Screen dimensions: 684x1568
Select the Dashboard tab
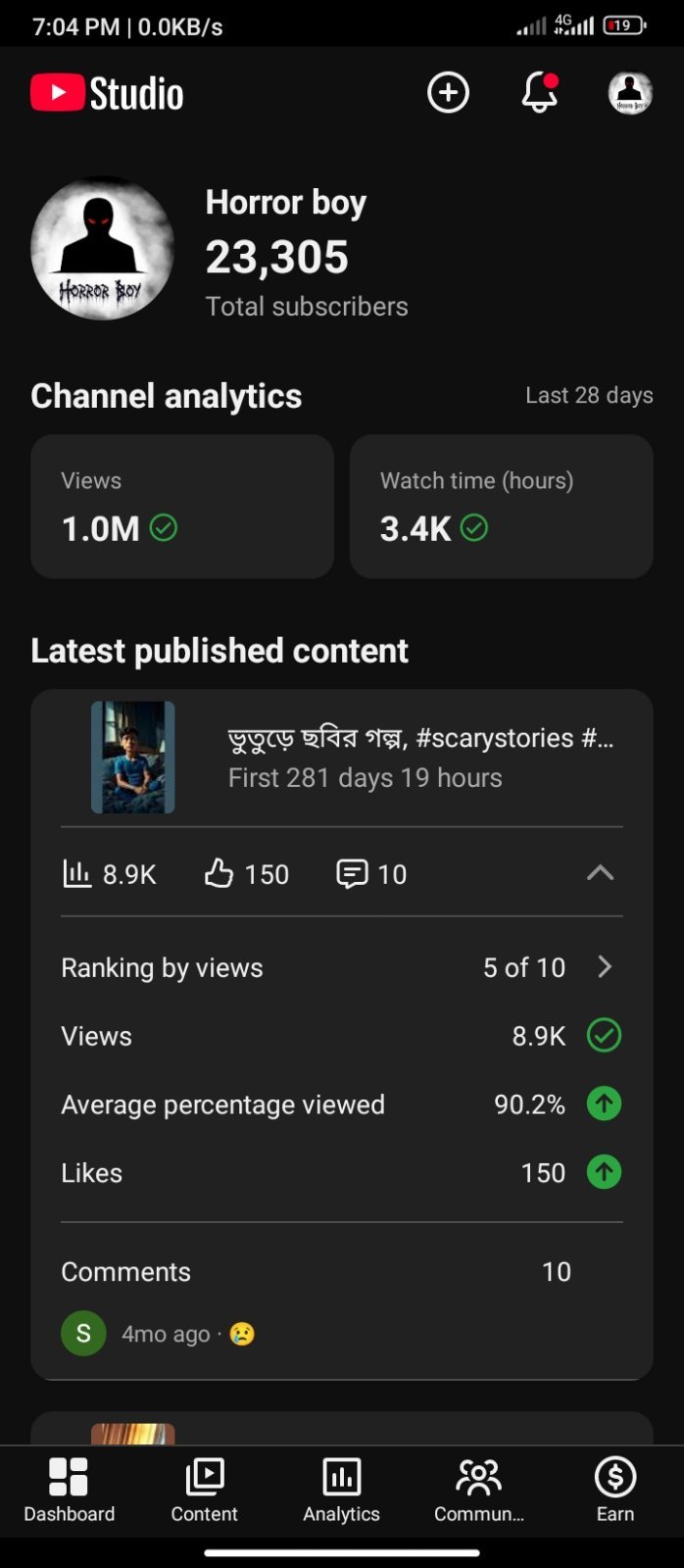tap(69, 1490)
